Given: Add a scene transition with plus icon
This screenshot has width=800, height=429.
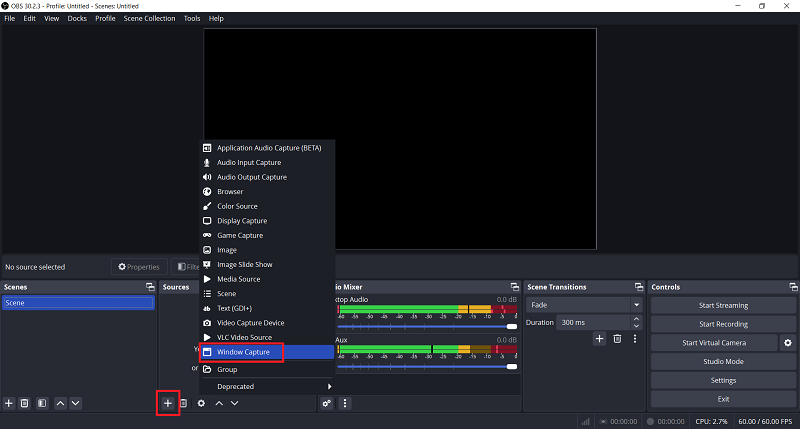Looking at the screenshot, I should [599, 338].
